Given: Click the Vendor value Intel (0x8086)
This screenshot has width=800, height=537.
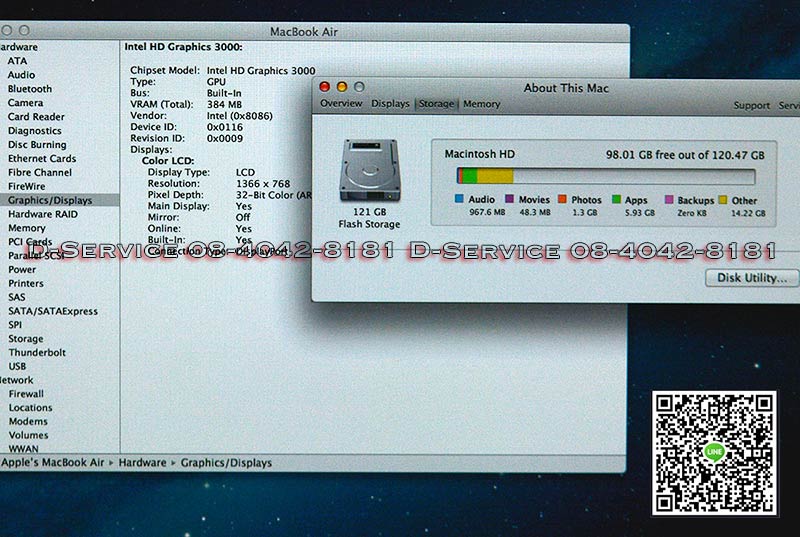Looking at the screenshot, I should pos(239,116).
